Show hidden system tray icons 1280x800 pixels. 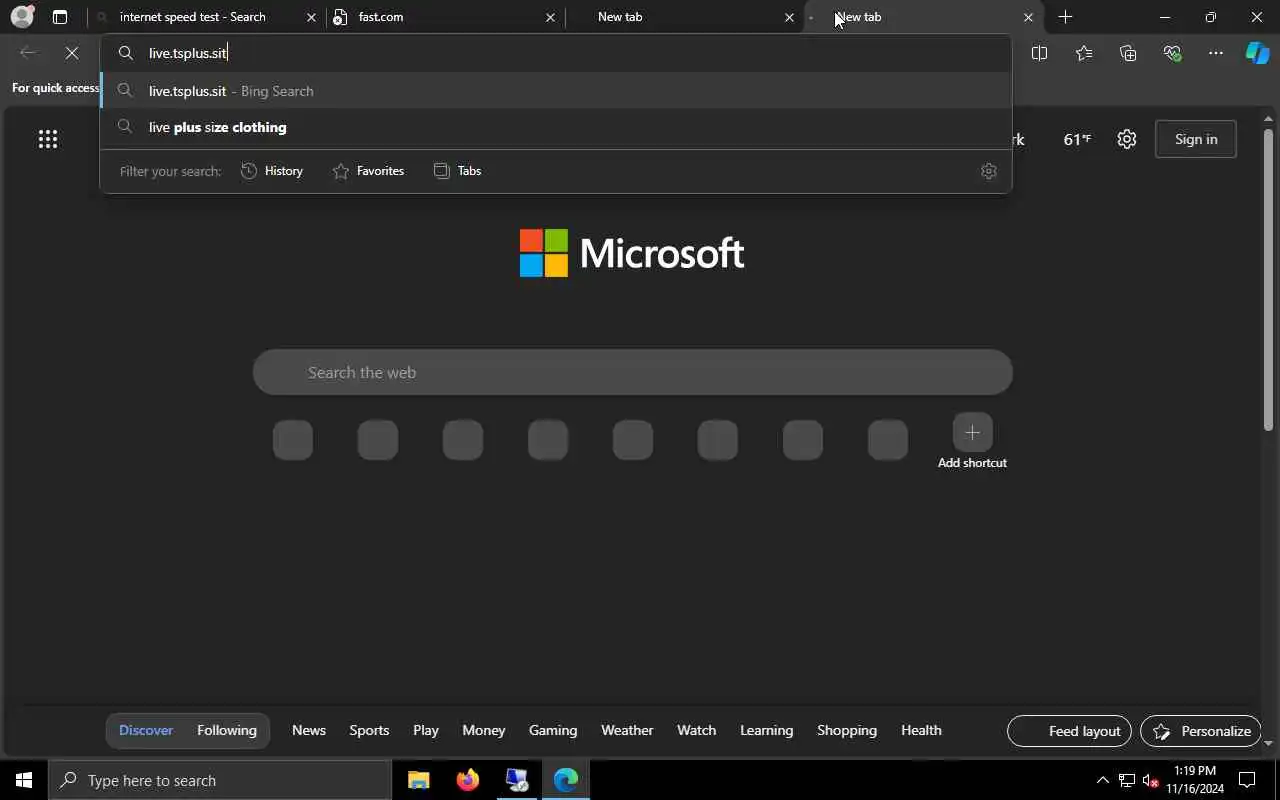pos(1102,780)
